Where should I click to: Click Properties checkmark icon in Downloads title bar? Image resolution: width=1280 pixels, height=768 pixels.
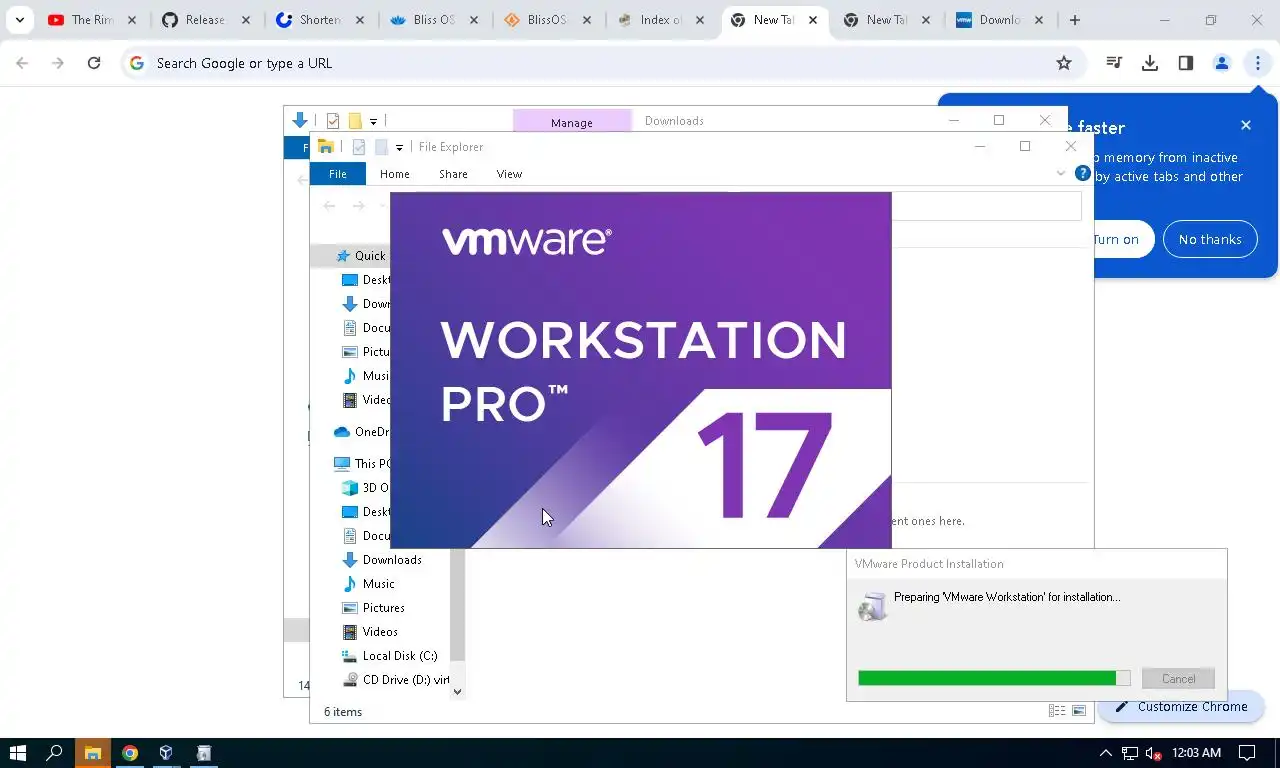tap(333, 121)
